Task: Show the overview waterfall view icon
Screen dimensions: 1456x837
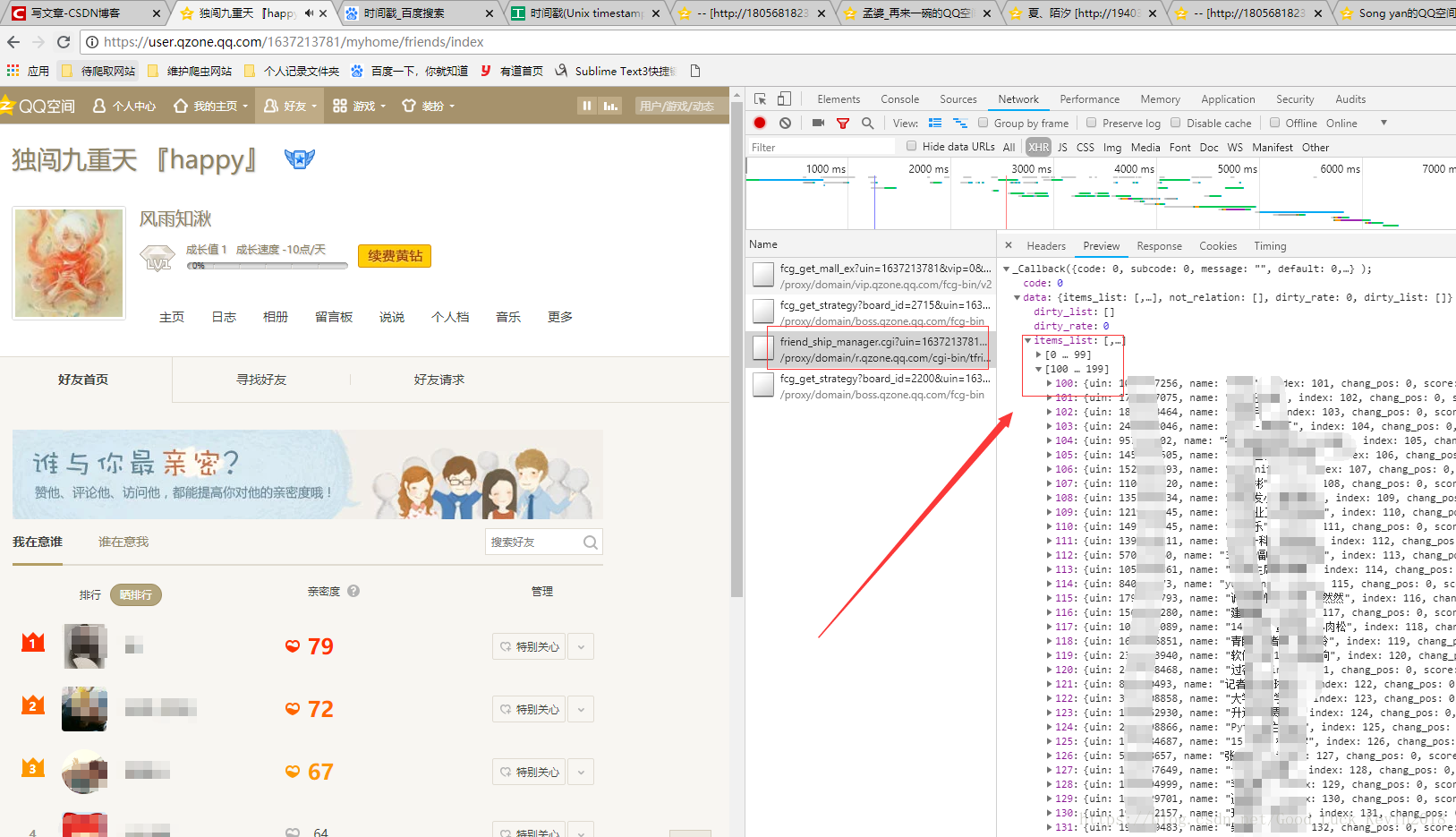Action: 960,124
